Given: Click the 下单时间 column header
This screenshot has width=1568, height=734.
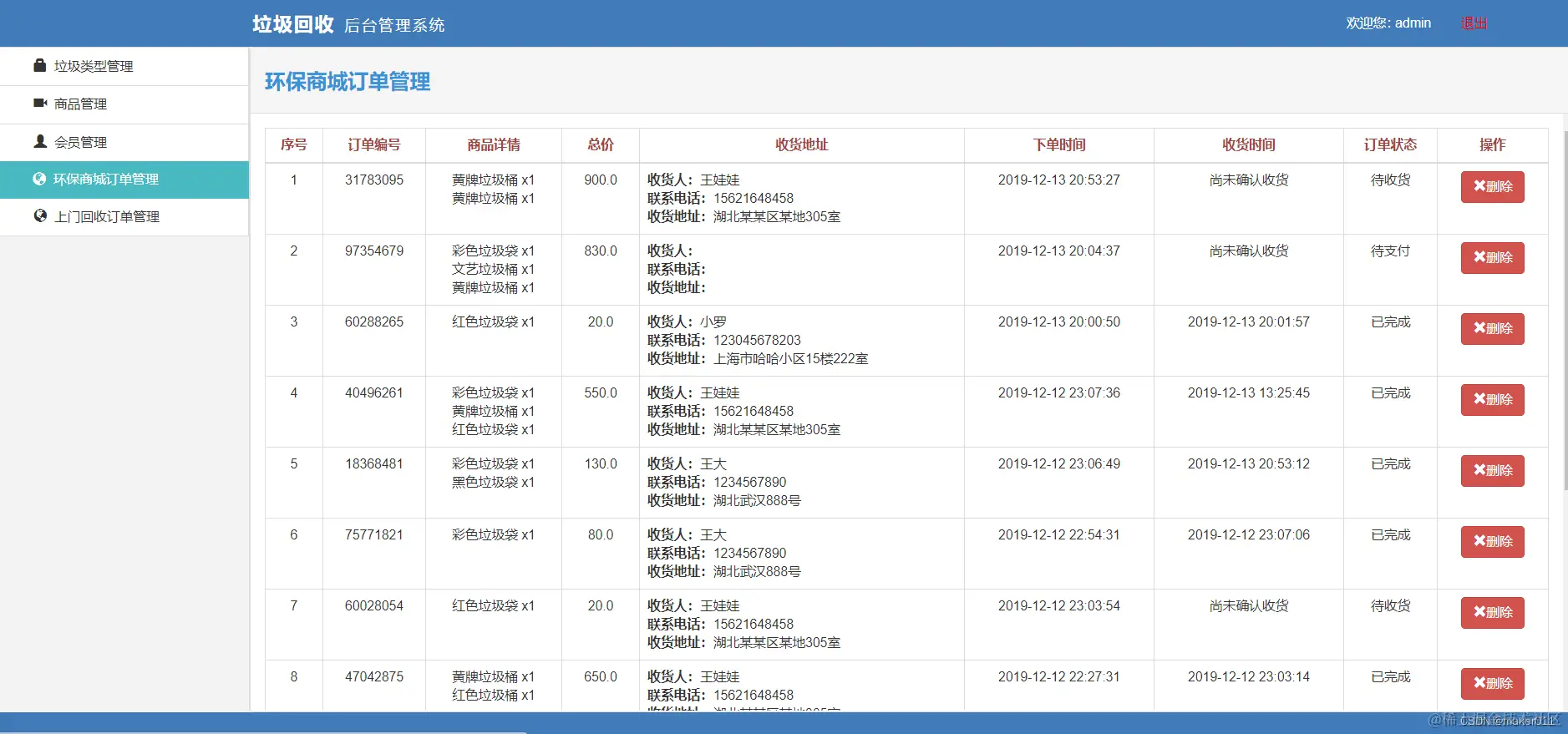Looking at the screenshot, I should click(1059, 144).
